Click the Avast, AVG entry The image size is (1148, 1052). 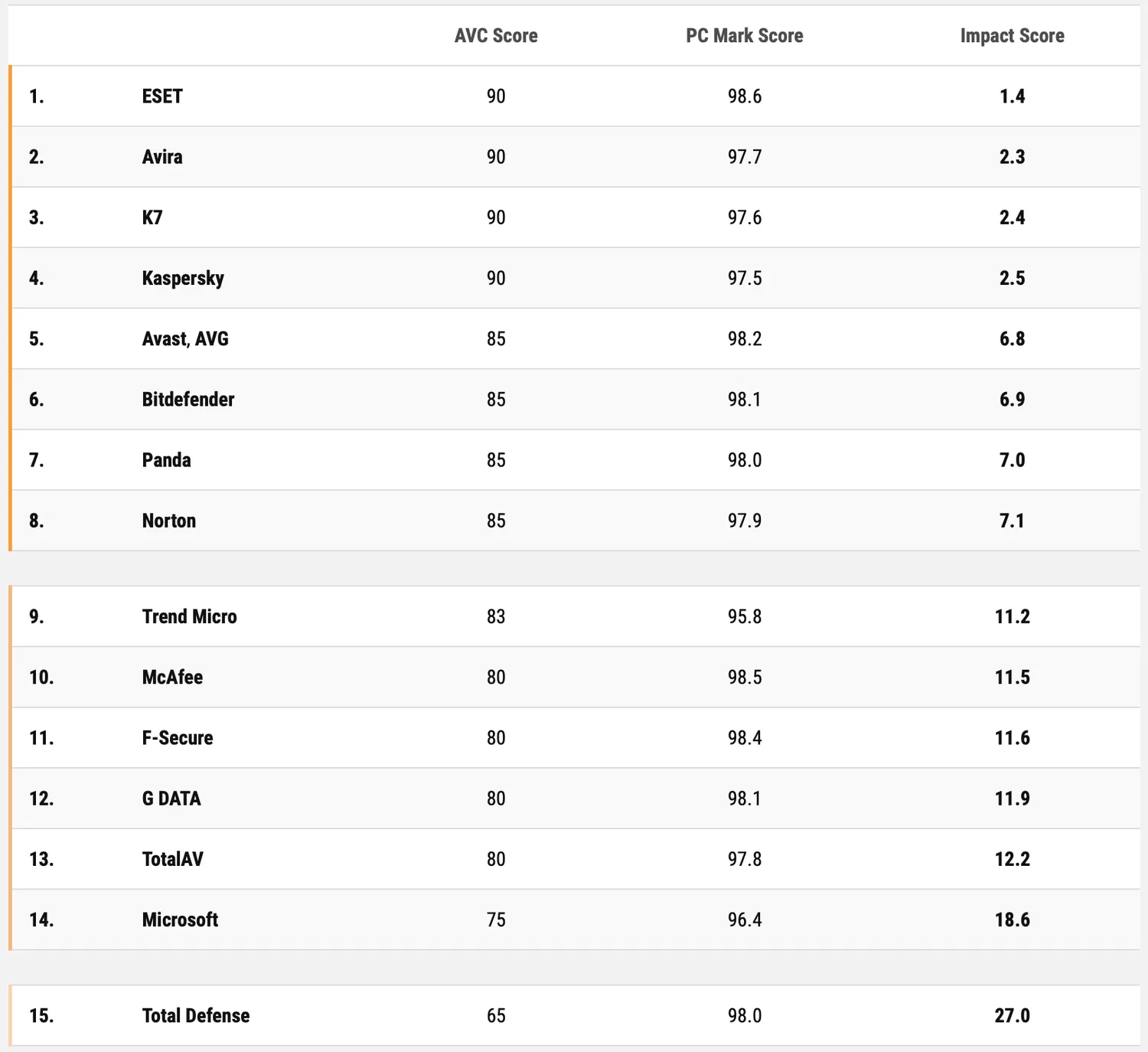click(185, 338)
